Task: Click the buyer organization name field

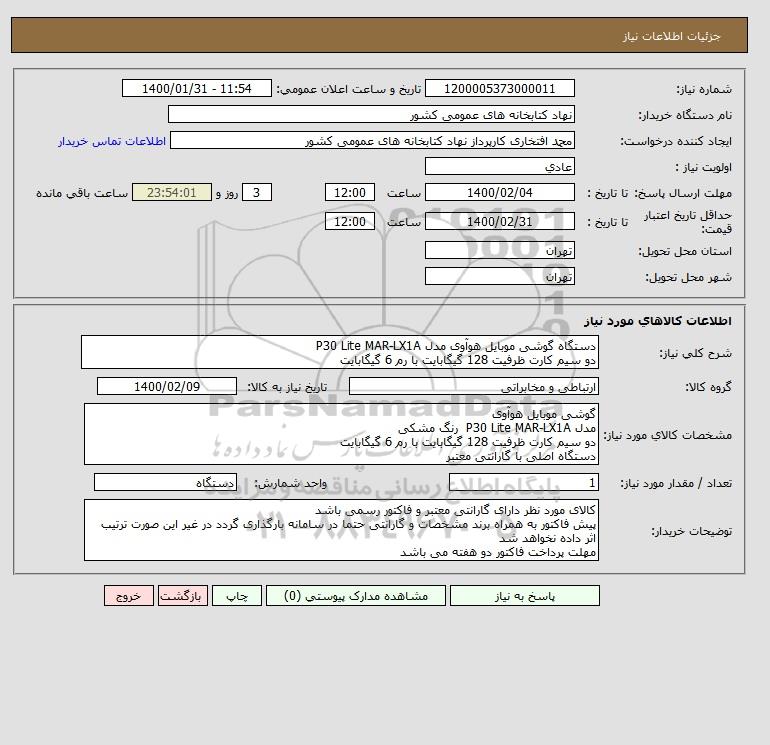Action: (371, 114)
